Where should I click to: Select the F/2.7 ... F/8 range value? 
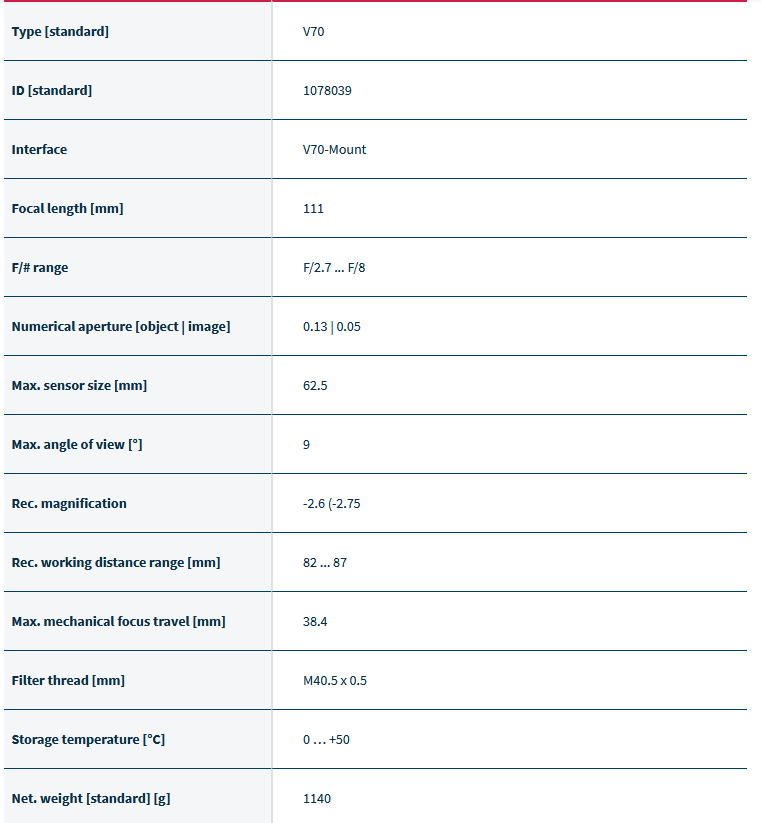(x=334, y=268)
